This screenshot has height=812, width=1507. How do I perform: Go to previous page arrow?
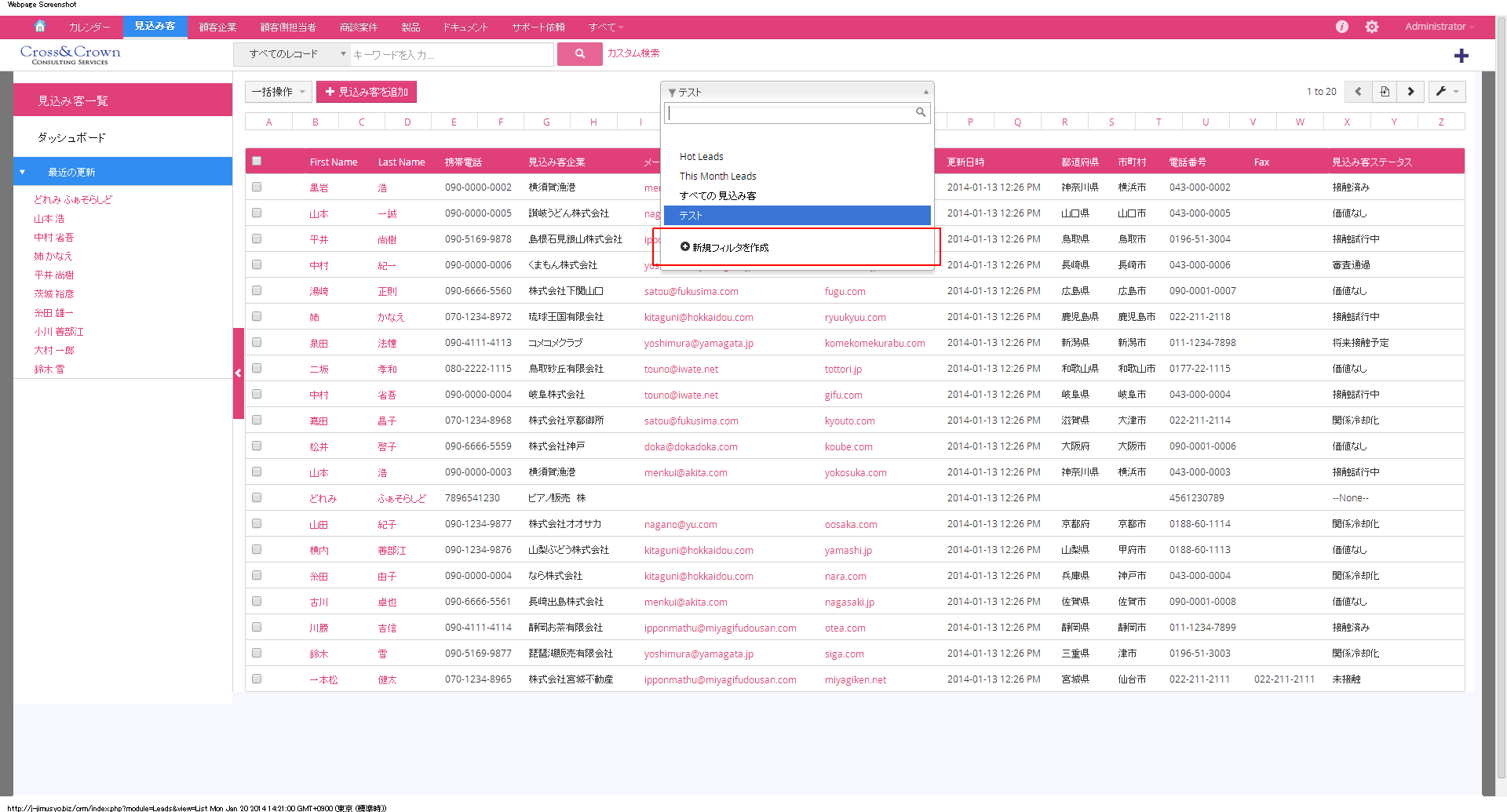click(x=1358, y=92)
